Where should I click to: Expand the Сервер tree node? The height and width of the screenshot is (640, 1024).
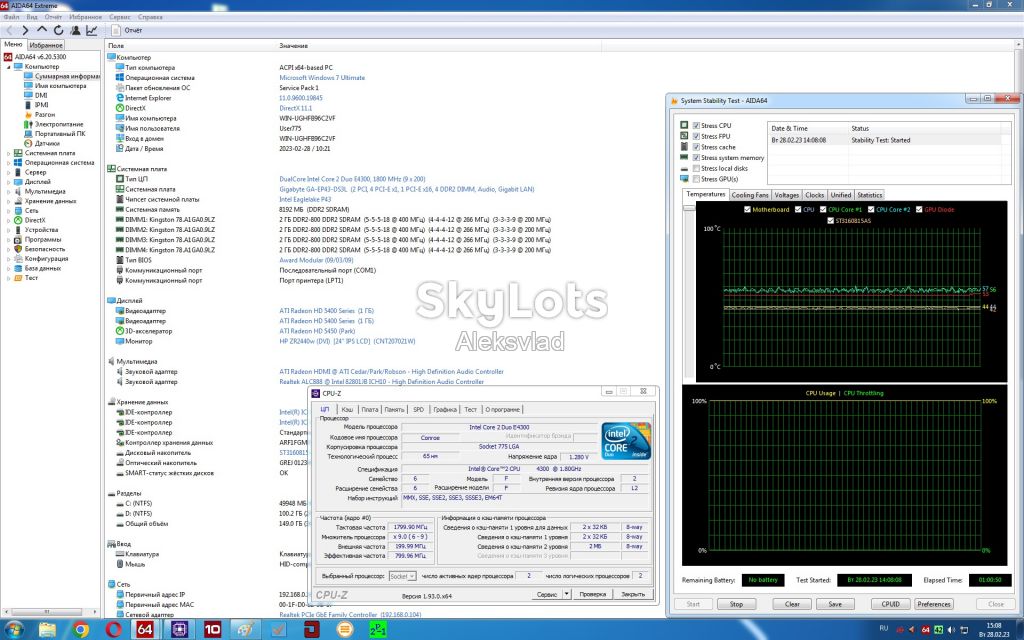pos(8,172)
